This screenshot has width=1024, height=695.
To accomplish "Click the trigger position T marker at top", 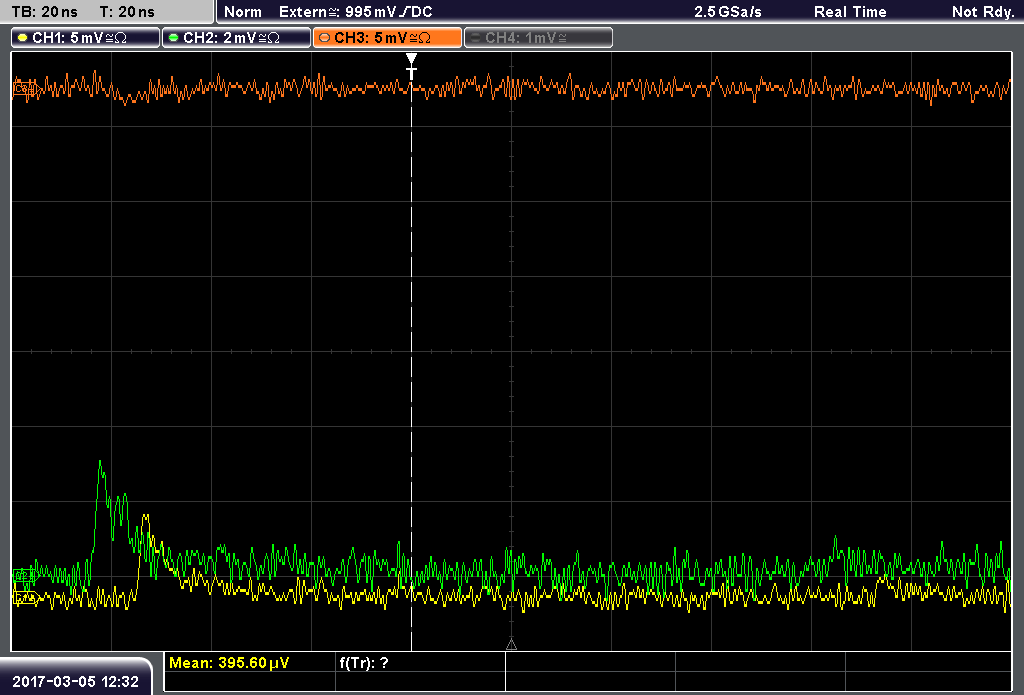I will click(411, 67).
